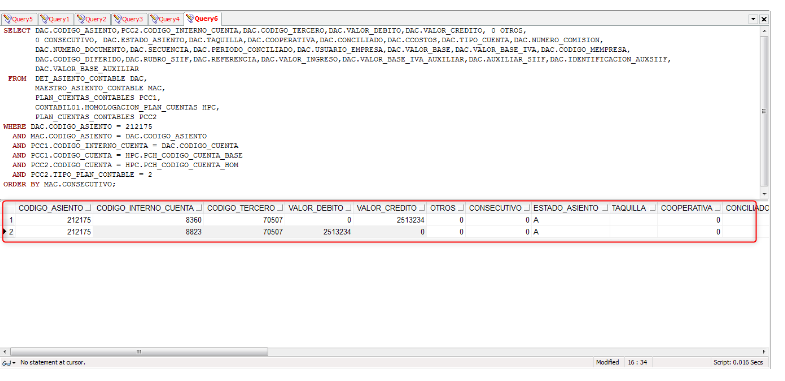Click the editor scrollbar down arrow
Viewport: 785px width, 381px height.
tap(764, 194)
